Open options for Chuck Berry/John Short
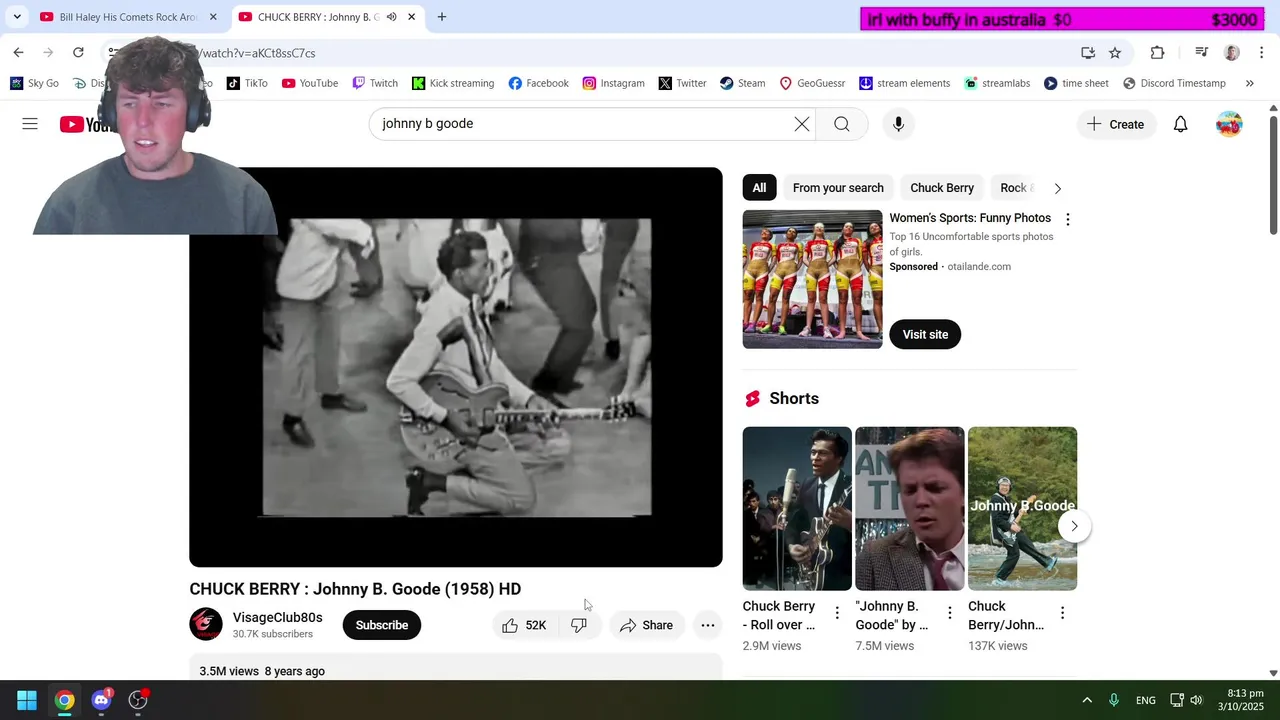The height and width of the screenshot is (720, 1280). (x=1062, y=613)
